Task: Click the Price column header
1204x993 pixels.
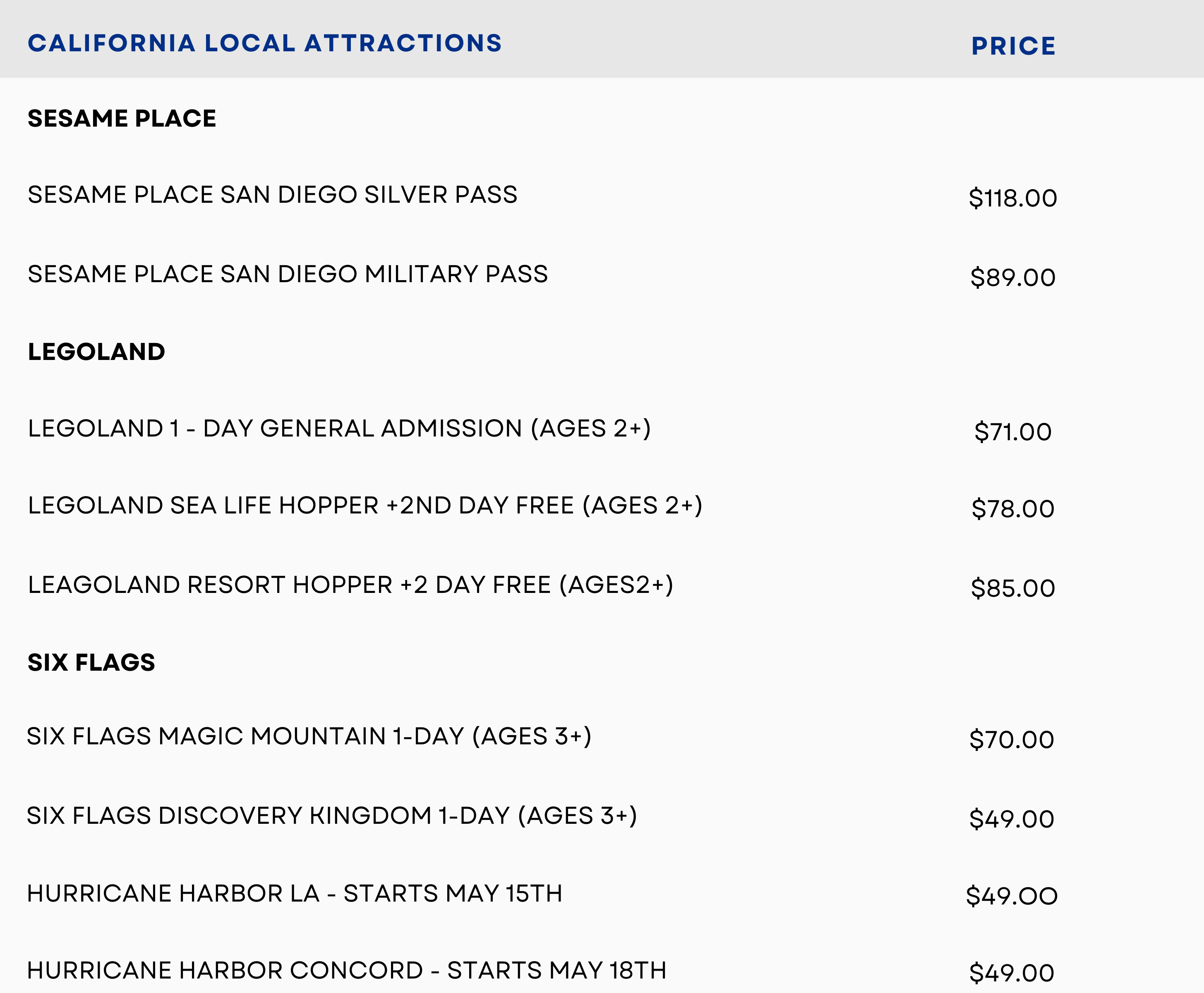Action: (1013, 46)
